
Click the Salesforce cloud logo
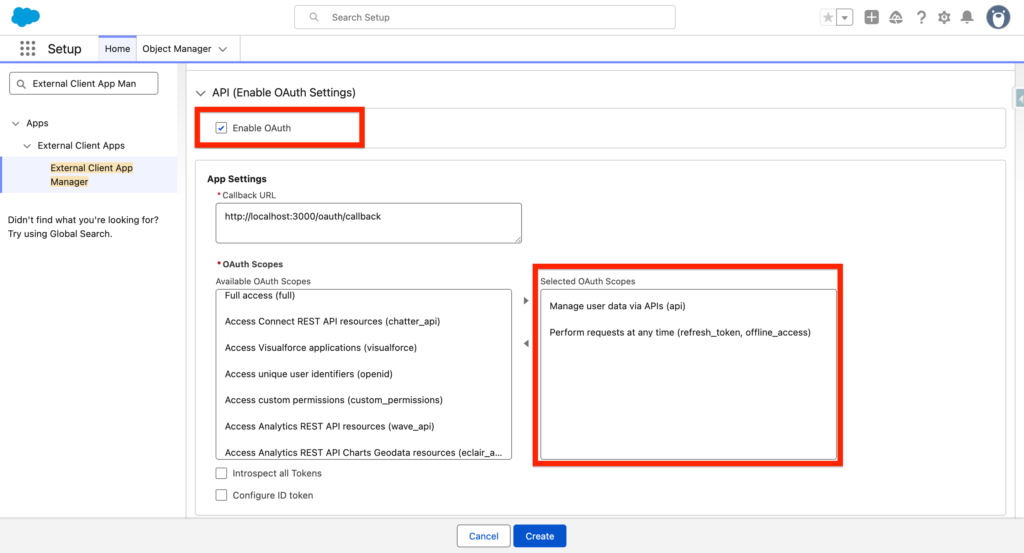(x=25, y=17)
